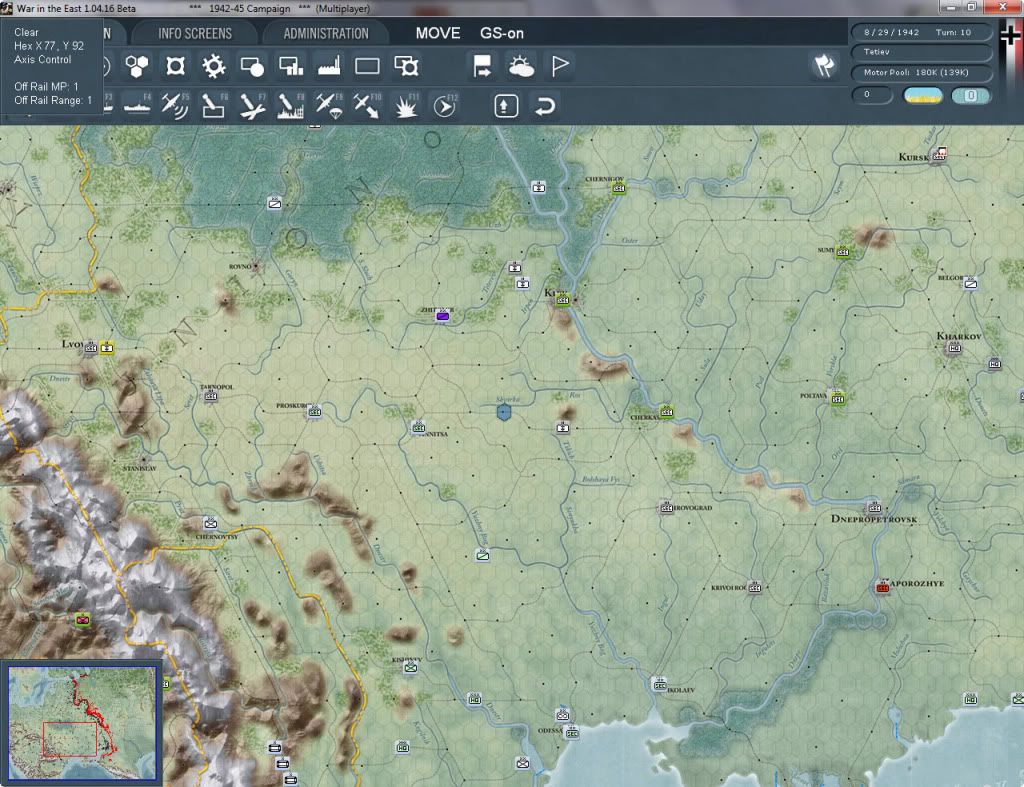
Task: Toggle the hexagon grid overlay icon
Action: point(136,66)
